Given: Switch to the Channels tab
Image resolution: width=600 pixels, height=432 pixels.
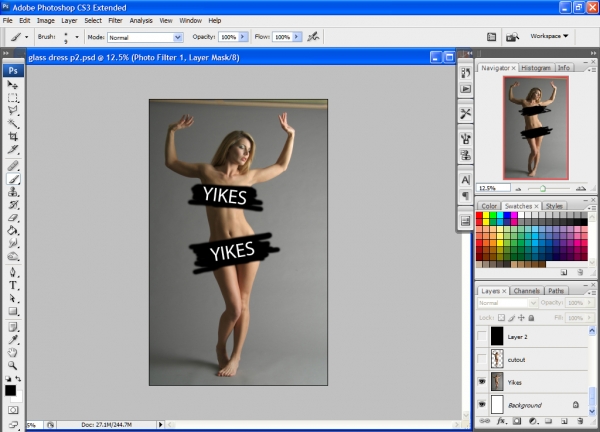Looking at the screenshot, I should tap(527, 291).
